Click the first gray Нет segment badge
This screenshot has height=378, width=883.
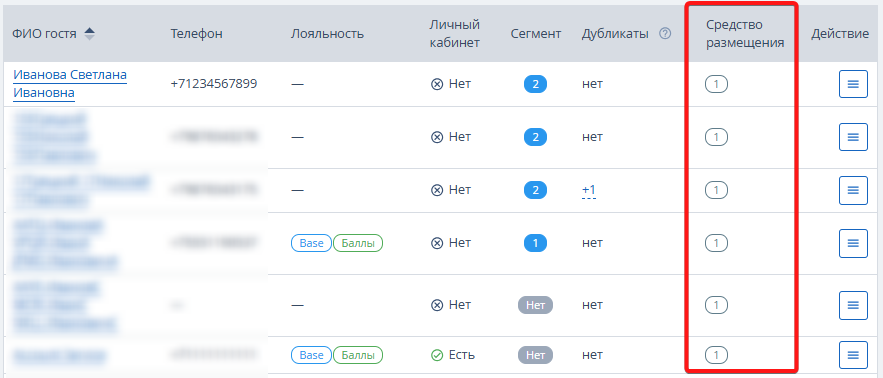pos(536,305)
